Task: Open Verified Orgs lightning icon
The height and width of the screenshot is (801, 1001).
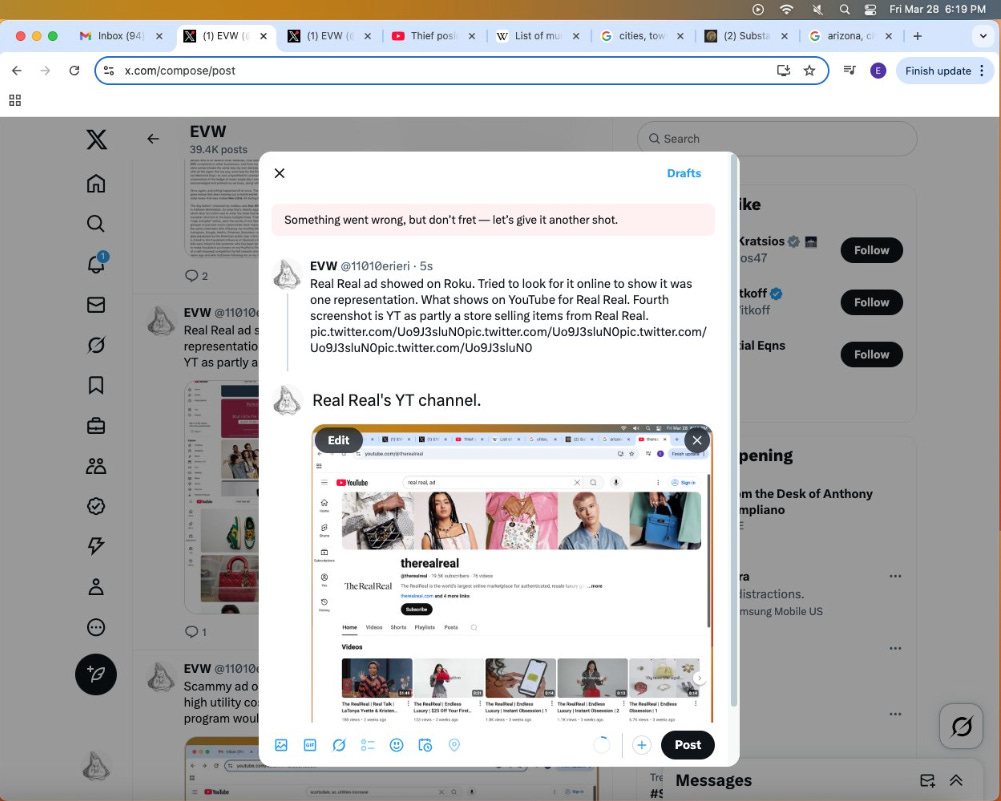Action: pos(96,546)
